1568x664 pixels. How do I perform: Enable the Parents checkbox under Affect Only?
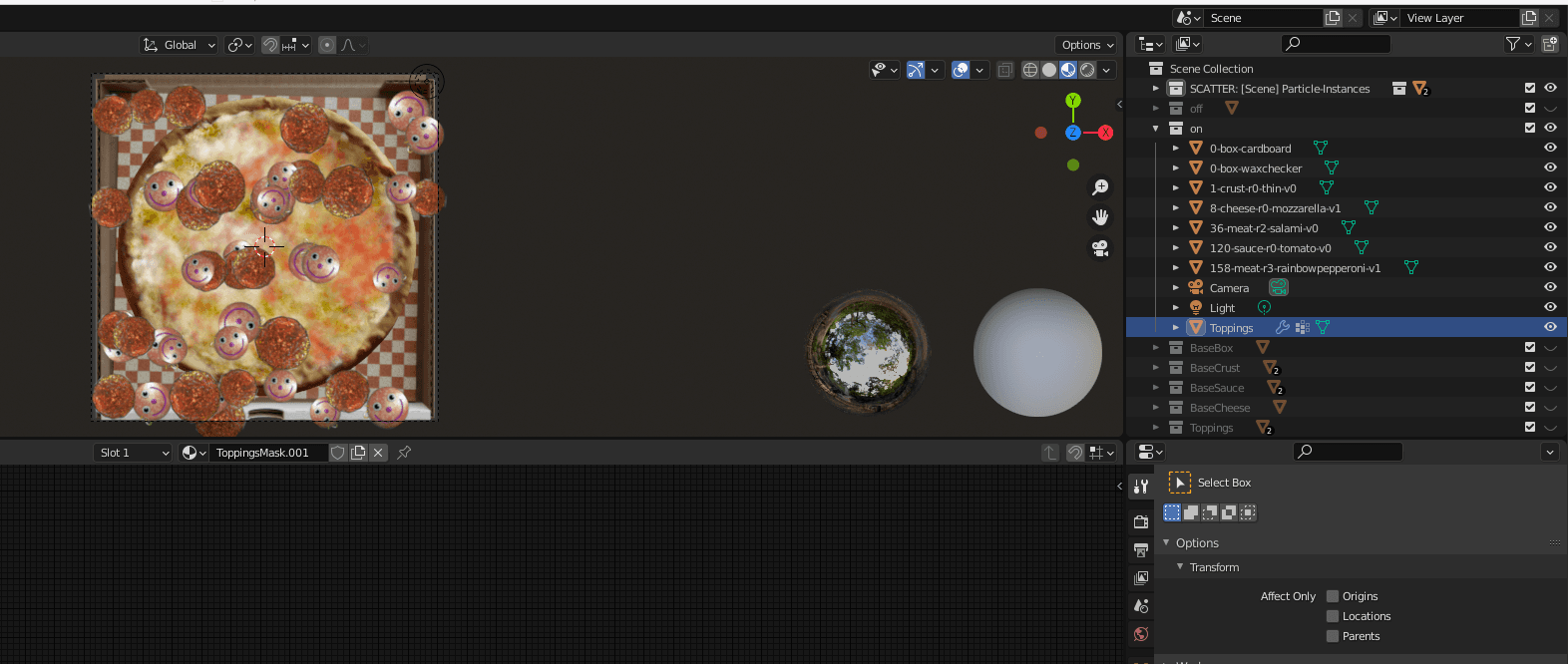click(x=1333, y=636)
